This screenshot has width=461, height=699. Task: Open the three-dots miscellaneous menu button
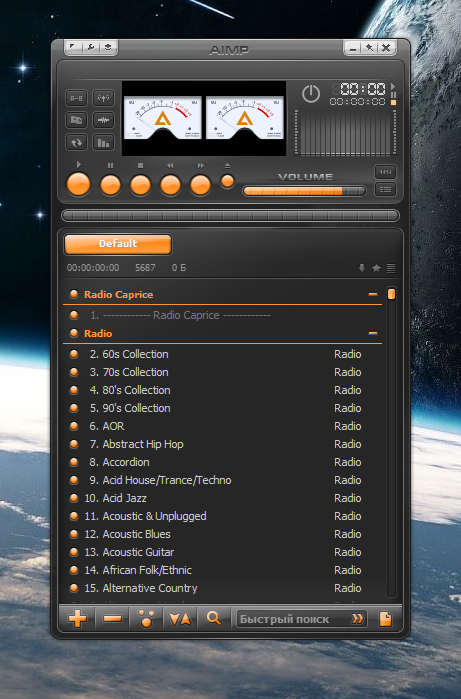click(146, 619)
